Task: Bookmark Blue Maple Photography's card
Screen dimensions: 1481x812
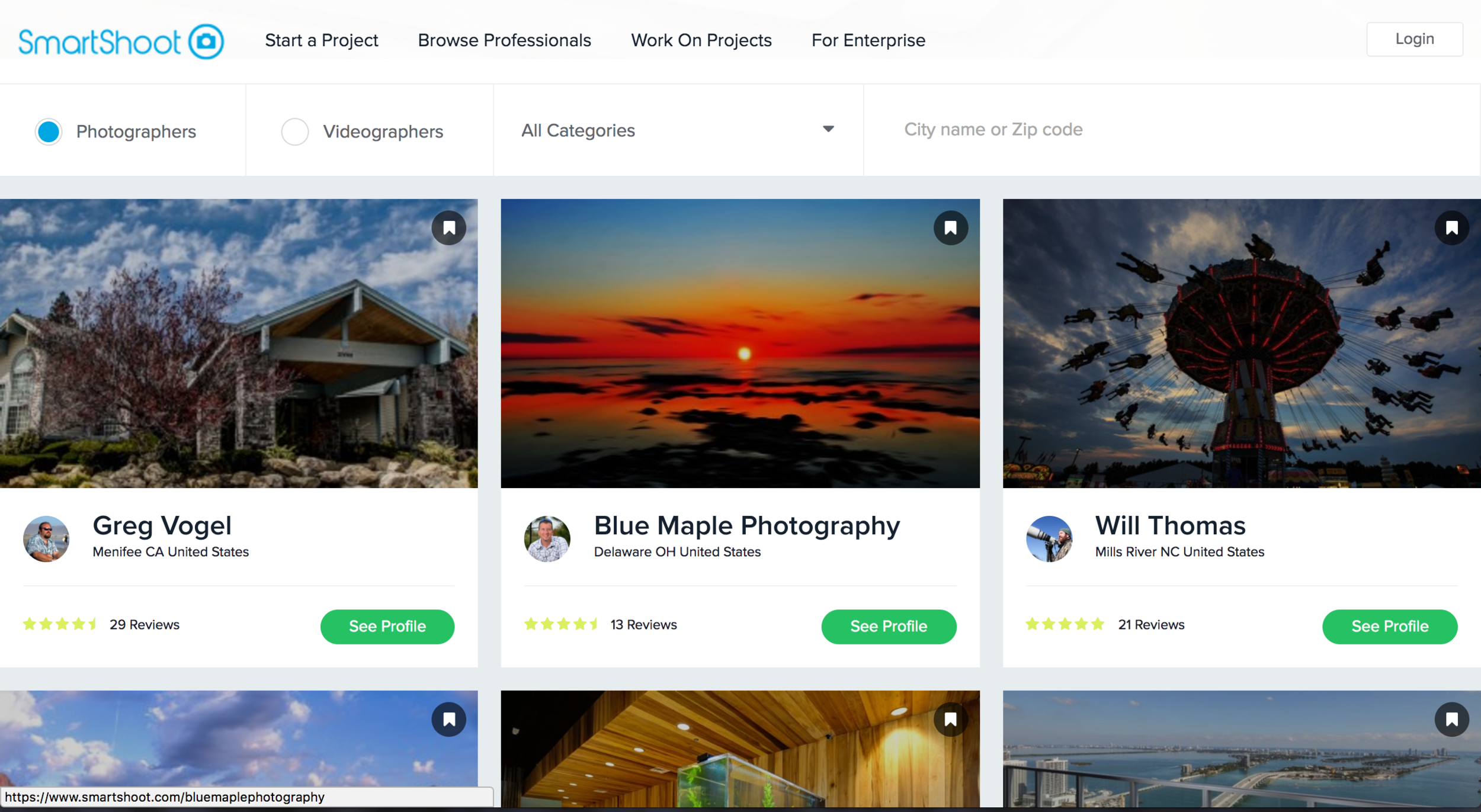Action: 950,228
